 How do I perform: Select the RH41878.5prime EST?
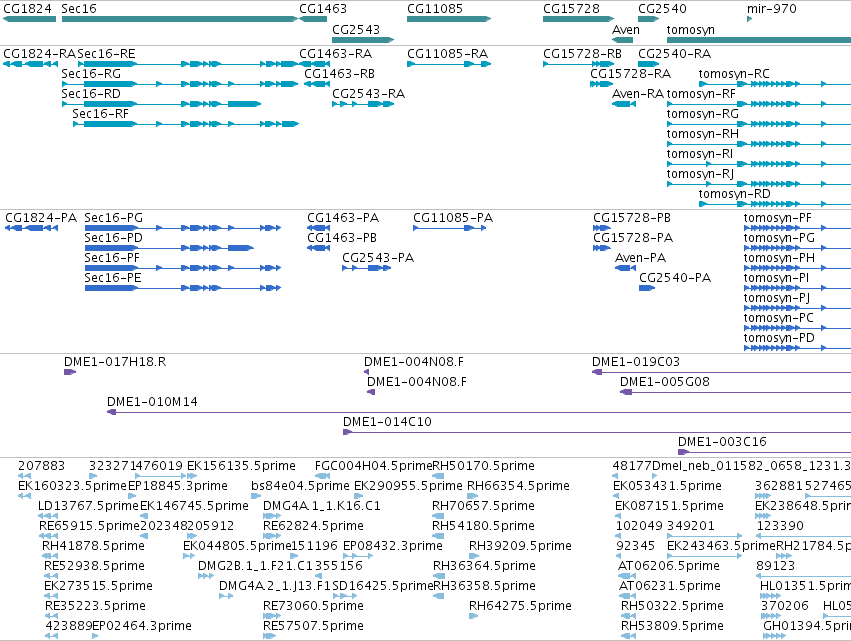[50, 556]
